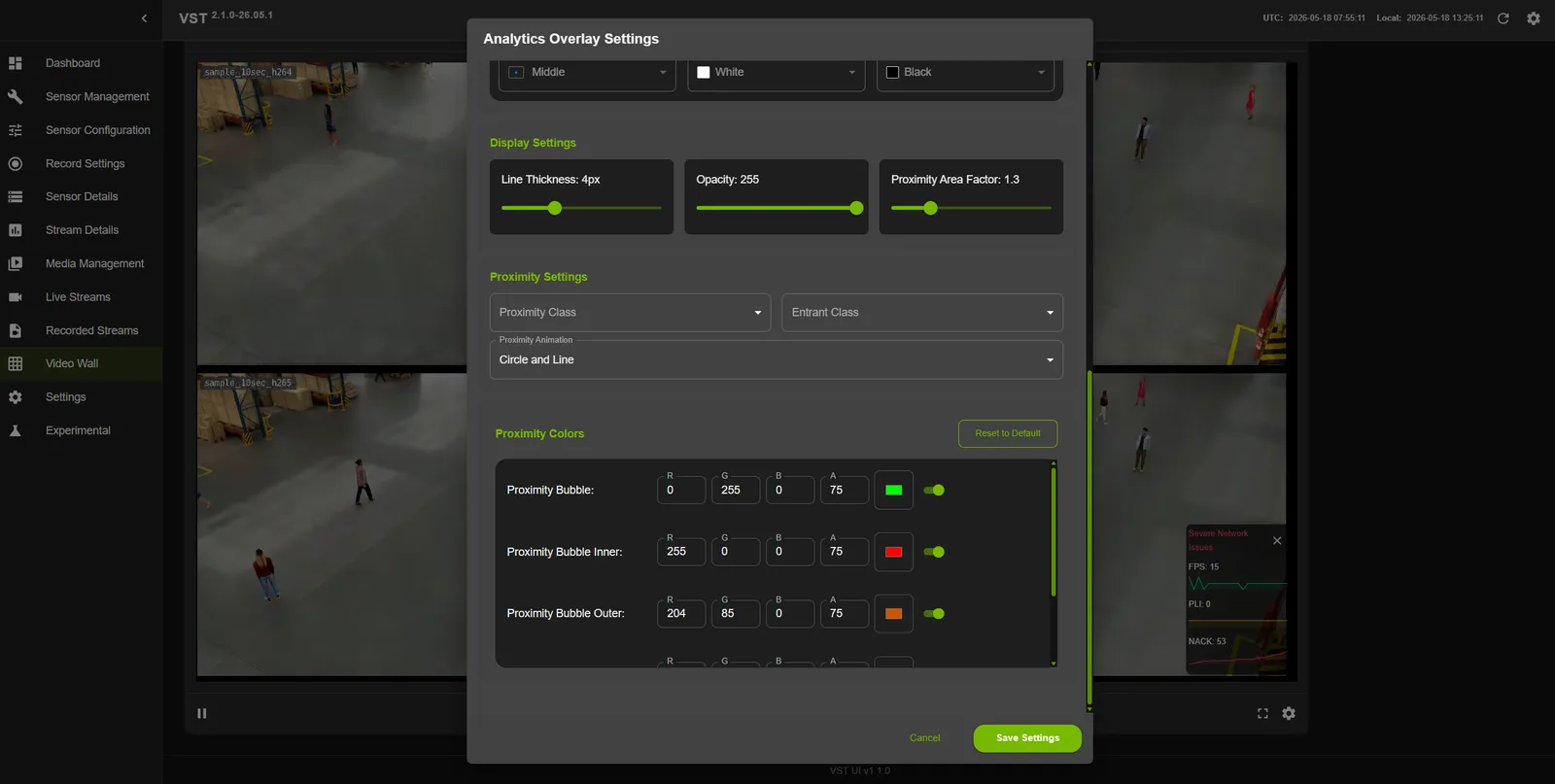The image size is (1555, 784).
Task: Click the Proximity Colors list scrollbar
Action: coord(1054,532)
